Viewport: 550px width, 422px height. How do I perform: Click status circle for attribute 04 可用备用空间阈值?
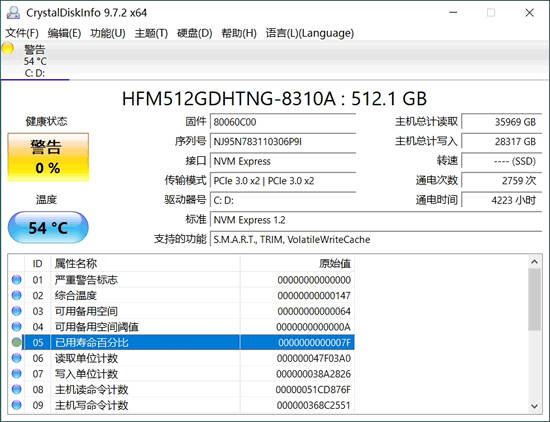(16, 327)
